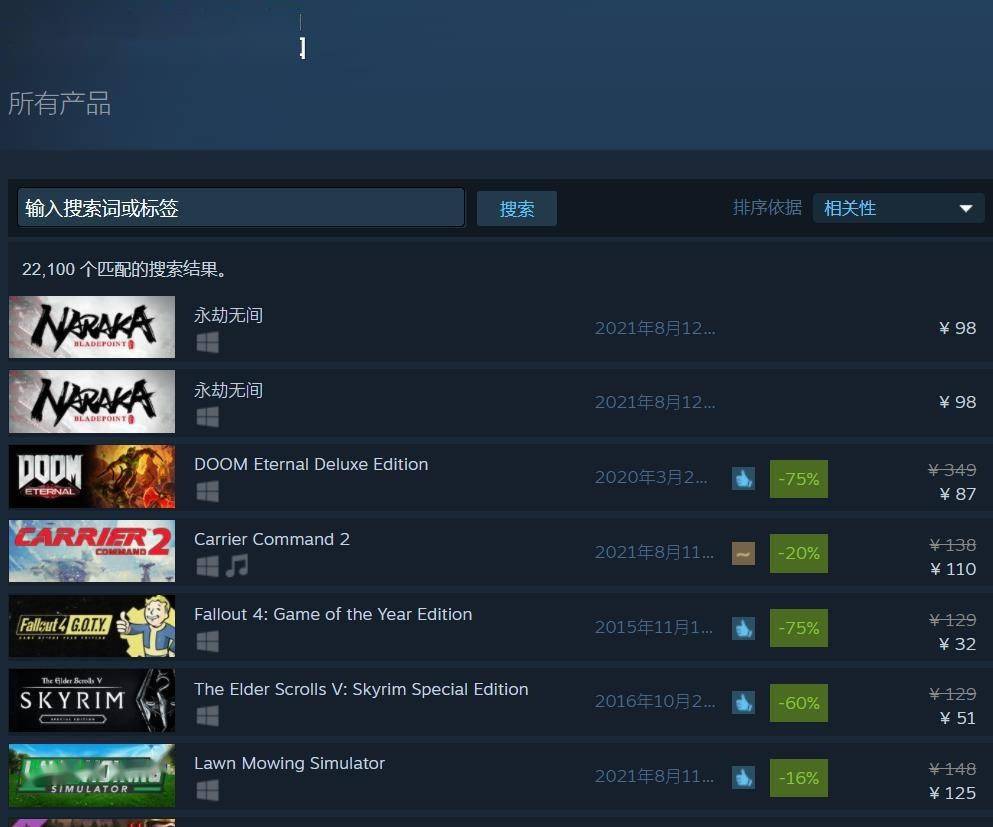The height and width of the screenshot is (827, 993).
Task: Click the -60% discount badge for Skyrim
Action: [x=799, y=703]
